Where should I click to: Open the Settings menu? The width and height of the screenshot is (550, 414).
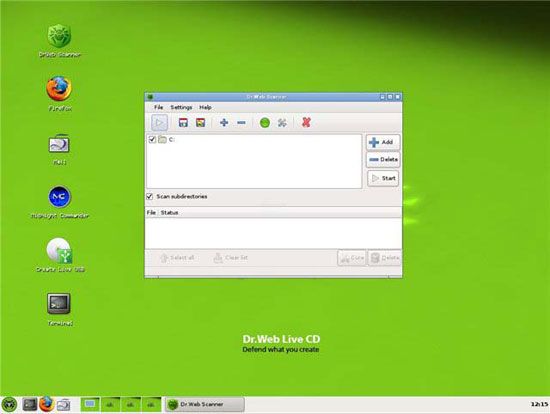181,107
